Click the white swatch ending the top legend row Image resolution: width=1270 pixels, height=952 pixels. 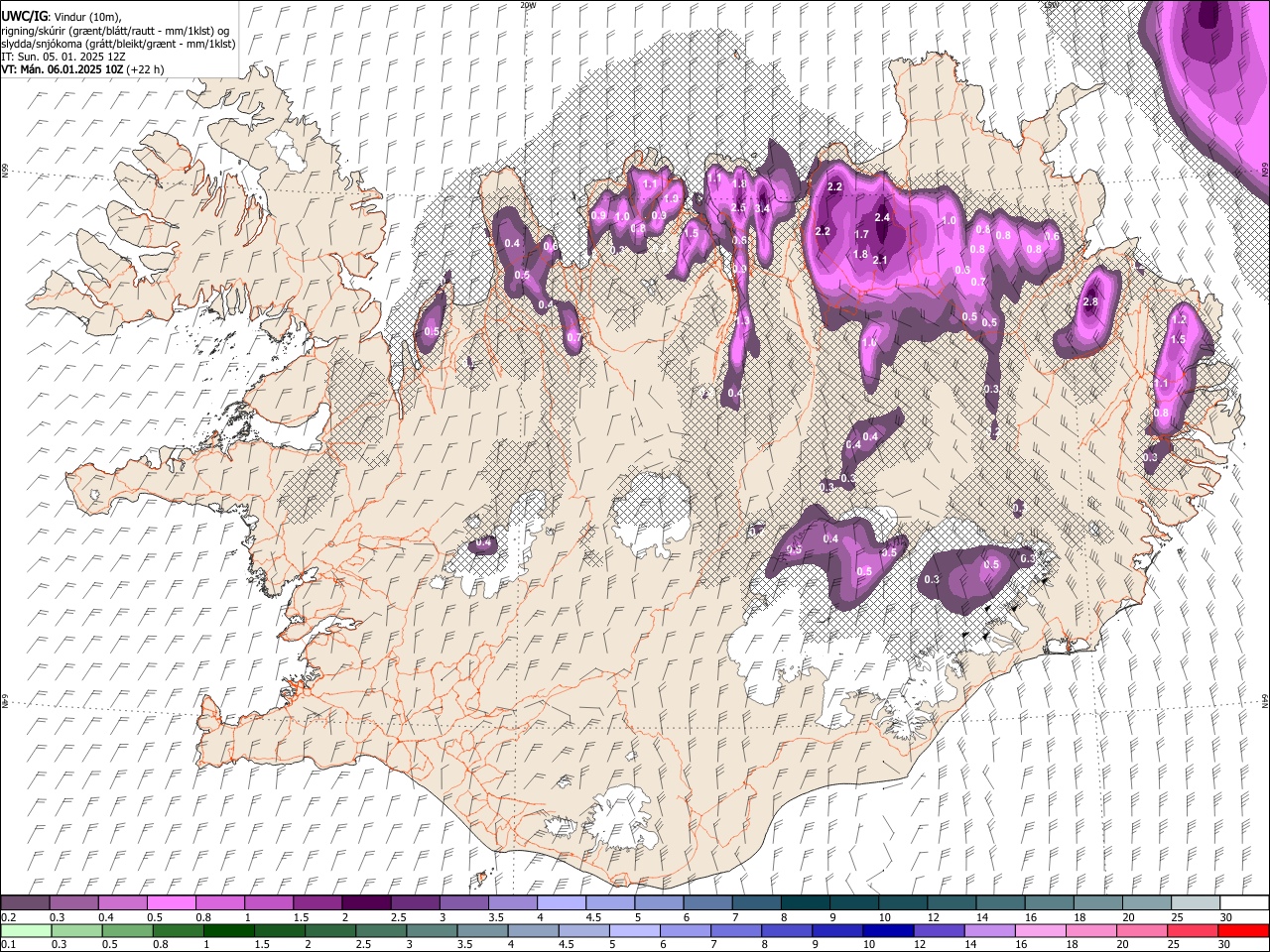(x=1242, y=903)
